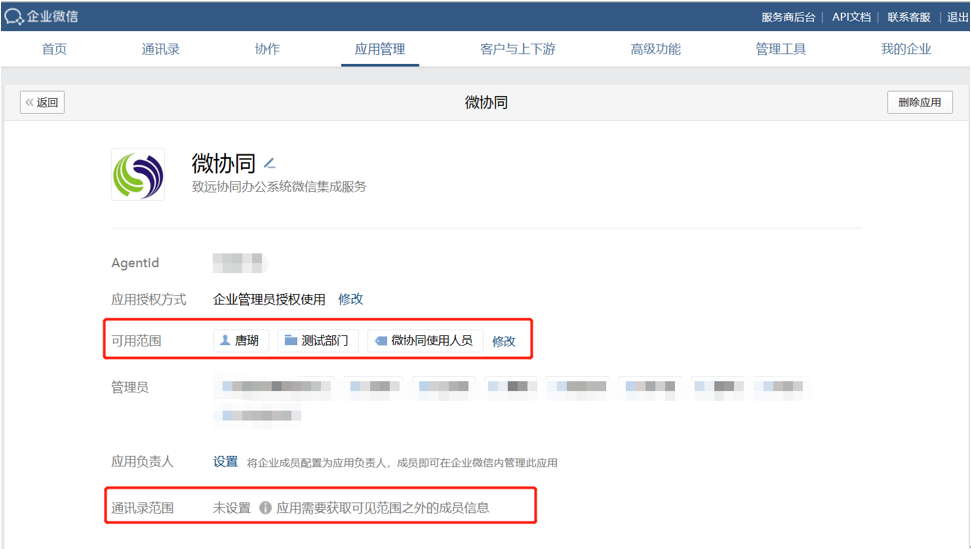Image resolution: width=971 pixels, height=549 pixels.
Task: Click the 可用范围 label
Action: tap(136, 341)
